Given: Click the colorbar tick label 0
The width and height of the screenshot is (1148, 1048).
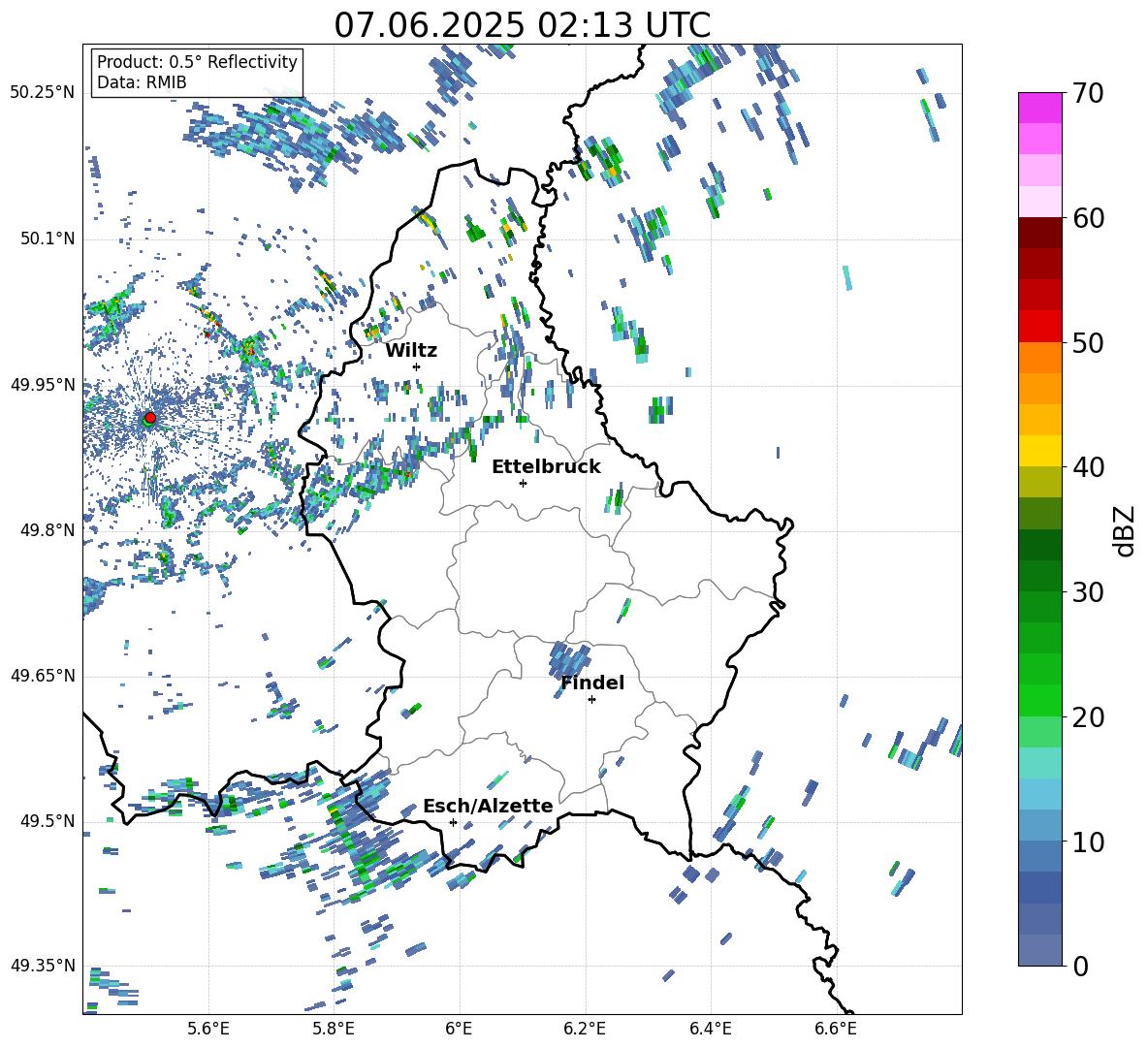Looking at the screenshot, I should pos(1079,966).
